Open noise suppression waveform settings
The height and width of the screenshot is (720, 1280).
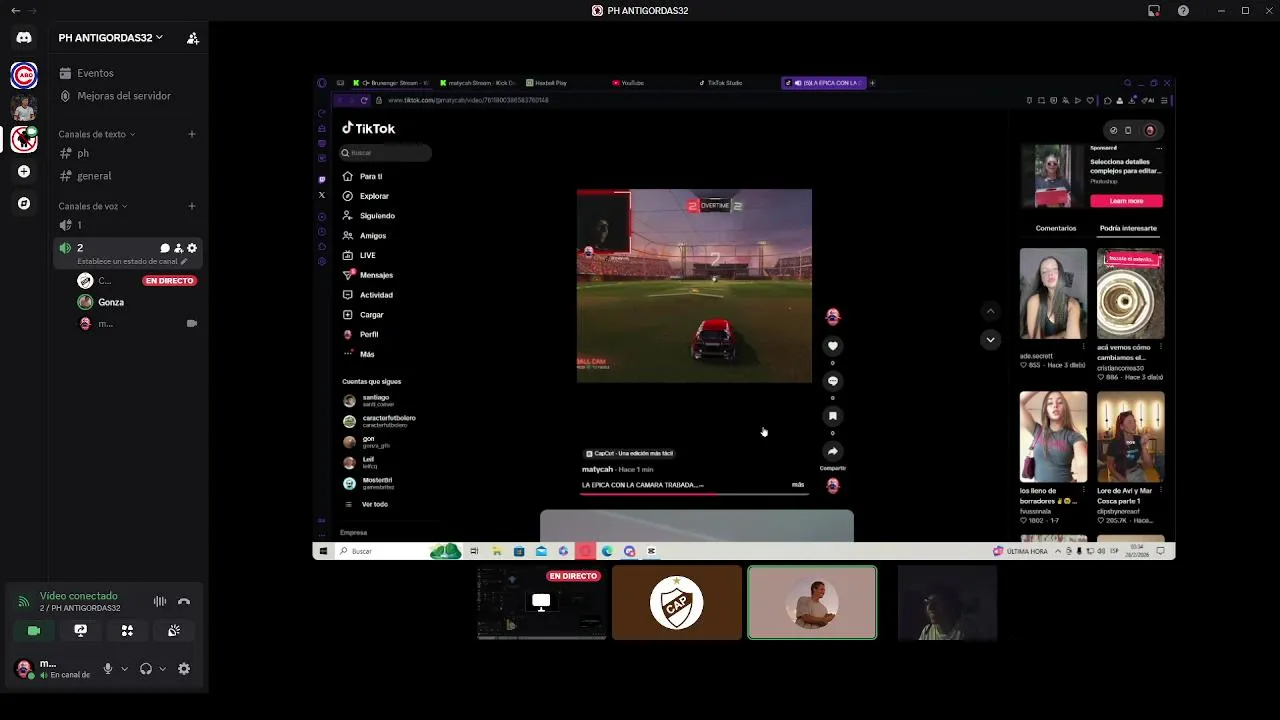[160, 601]
